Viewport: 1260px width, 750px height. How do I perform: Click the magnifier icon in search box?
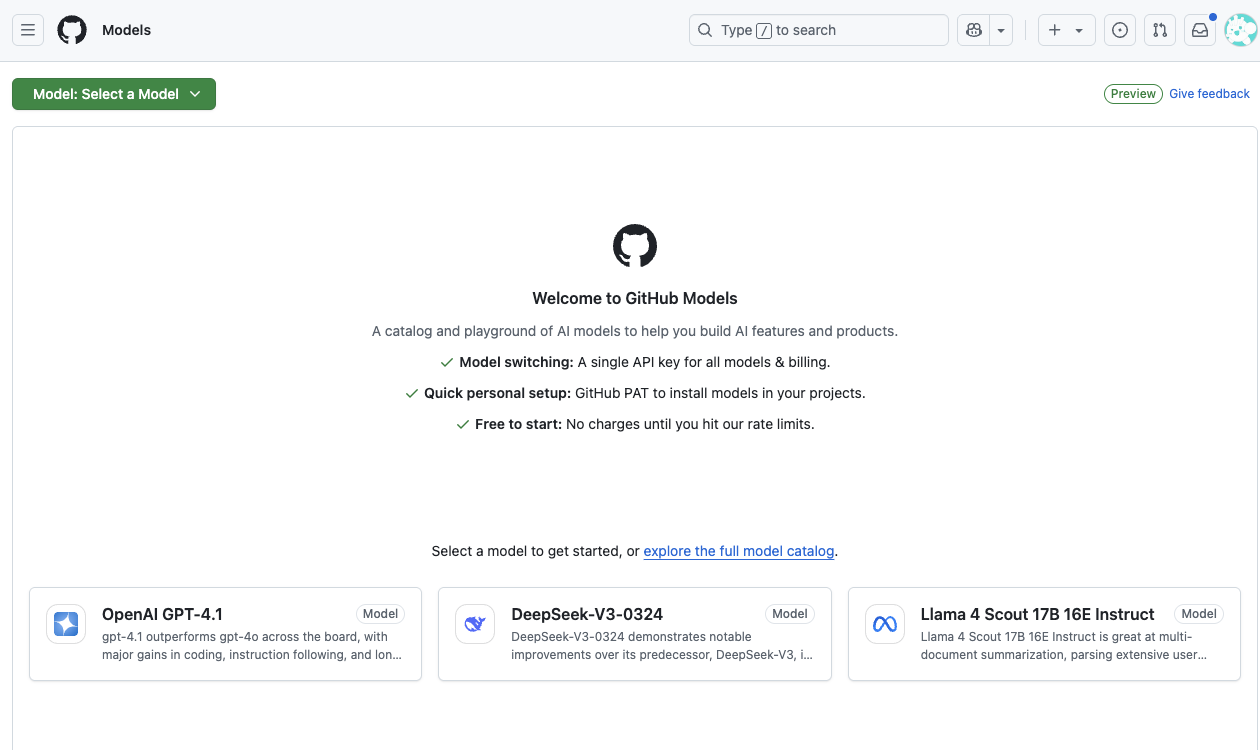[x=705, y=30]
